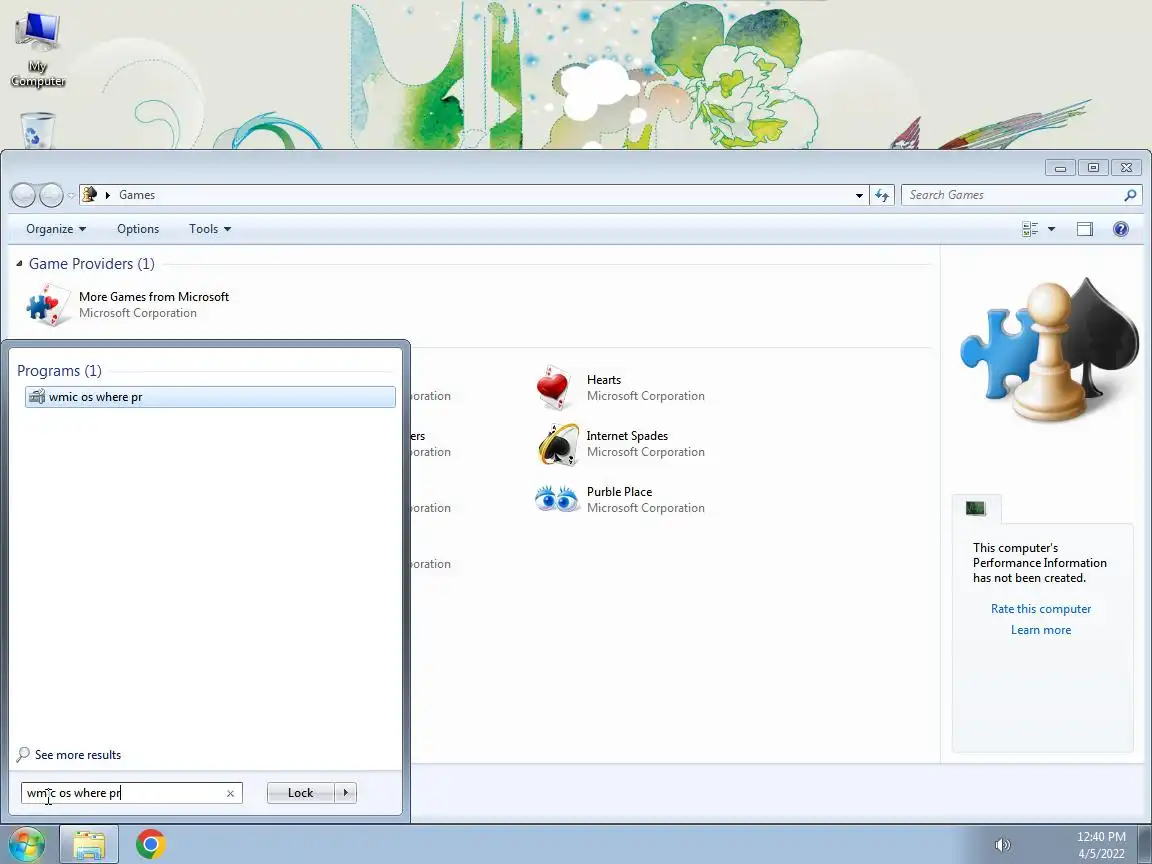Open the volume speaker icon in tray
This screenshot has width=1152, height=864.
(x=1002, y=845)
